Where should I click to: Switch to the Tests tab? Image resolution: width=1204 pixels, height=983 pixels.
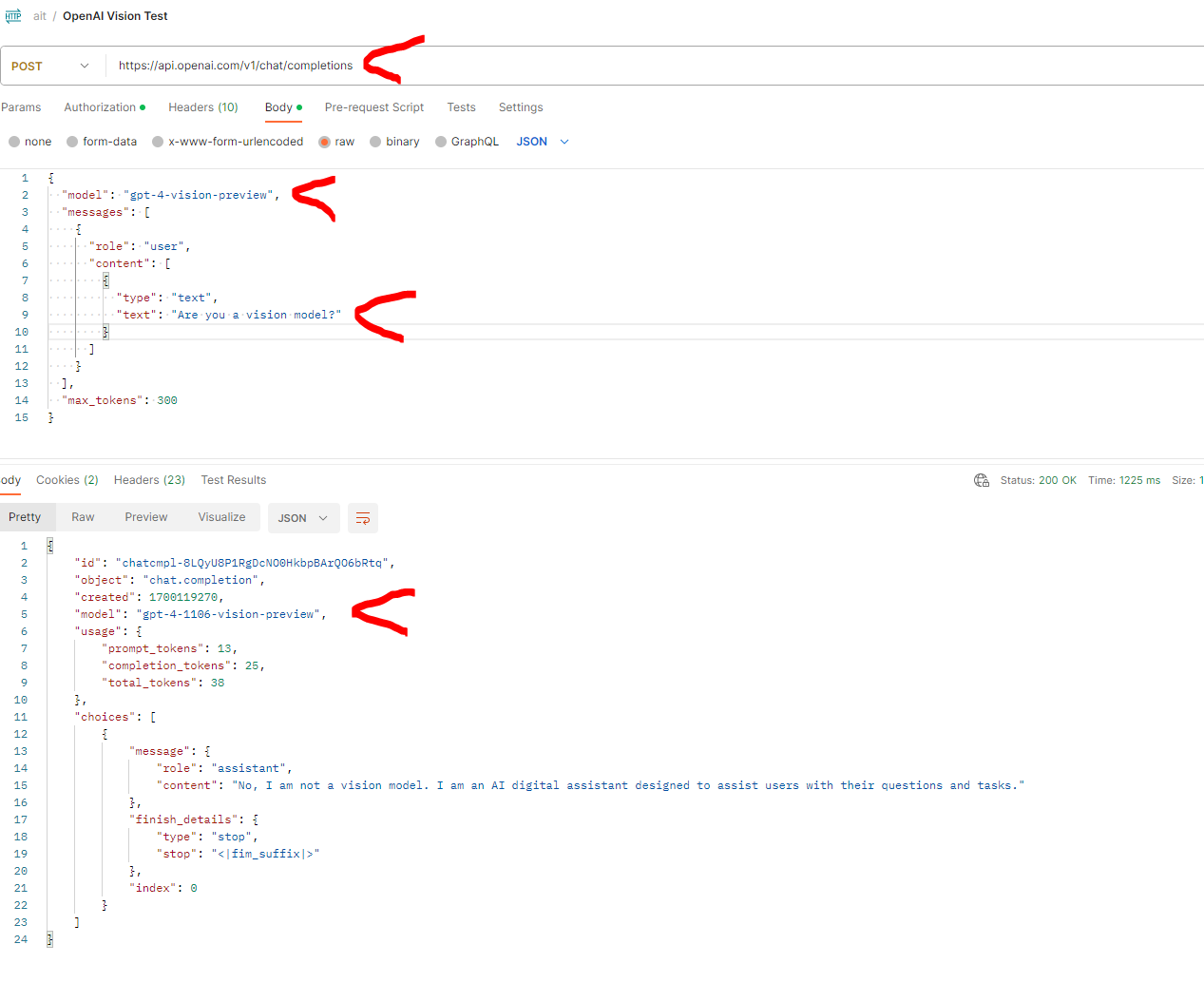click(461, 107)
